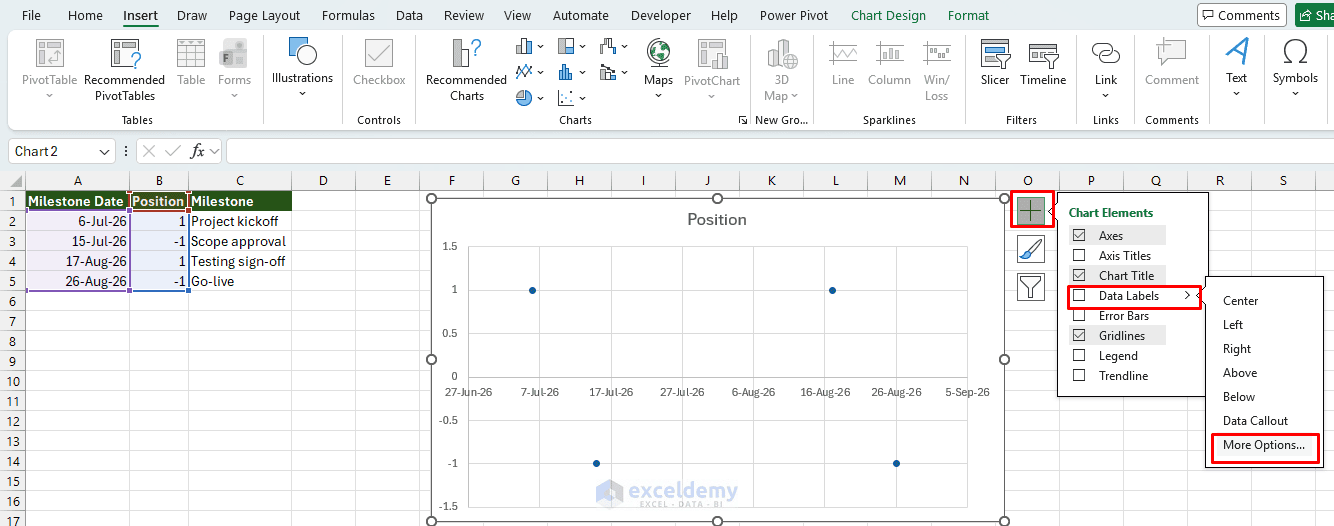Image resolution: width=1334 pixels, height=526 pixels.
Task: Open the Text group menu
Action: [1237, 67]
